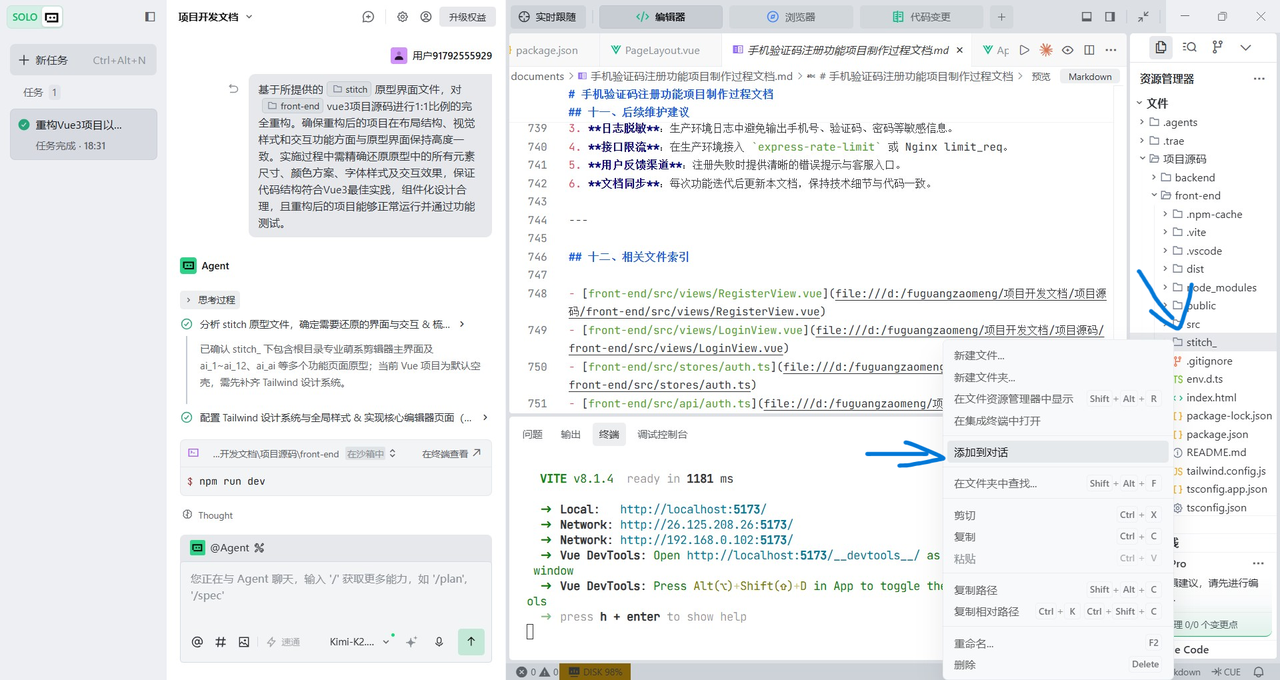1280x680 pixels.
Task: Toggle the preview eye icon
Action: coord(1068,50)
